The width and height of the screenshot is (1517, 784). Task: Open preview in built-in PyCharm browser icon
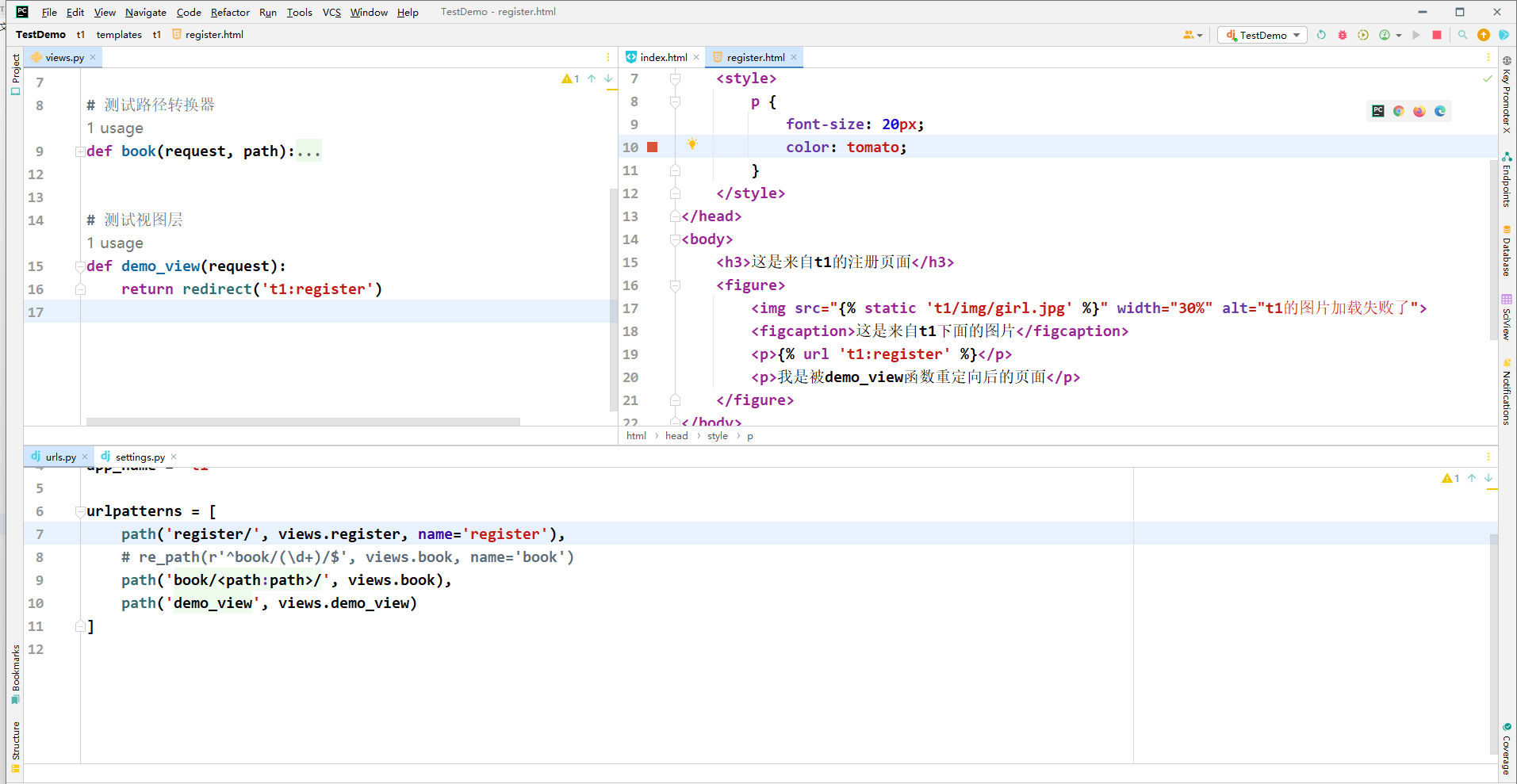click(1378, 111)
